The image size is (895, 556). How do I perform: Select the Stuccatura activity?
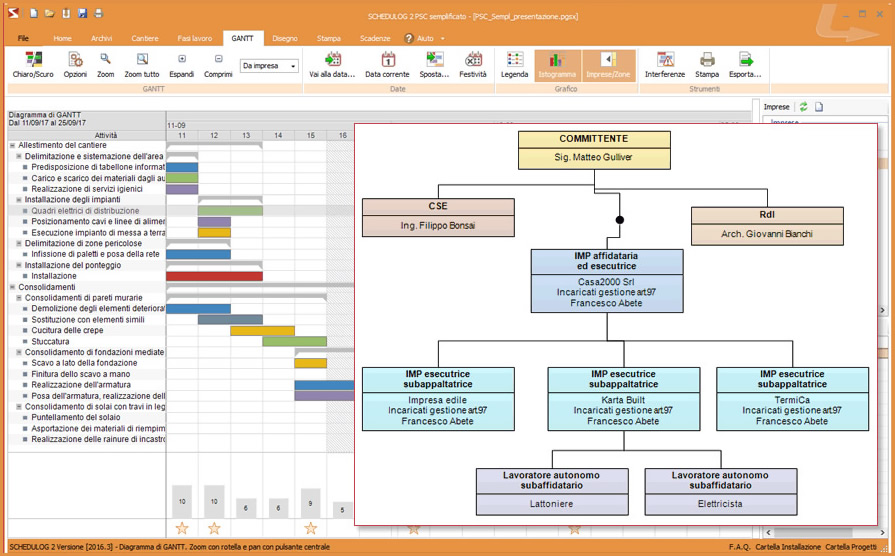tap(50, 341)
